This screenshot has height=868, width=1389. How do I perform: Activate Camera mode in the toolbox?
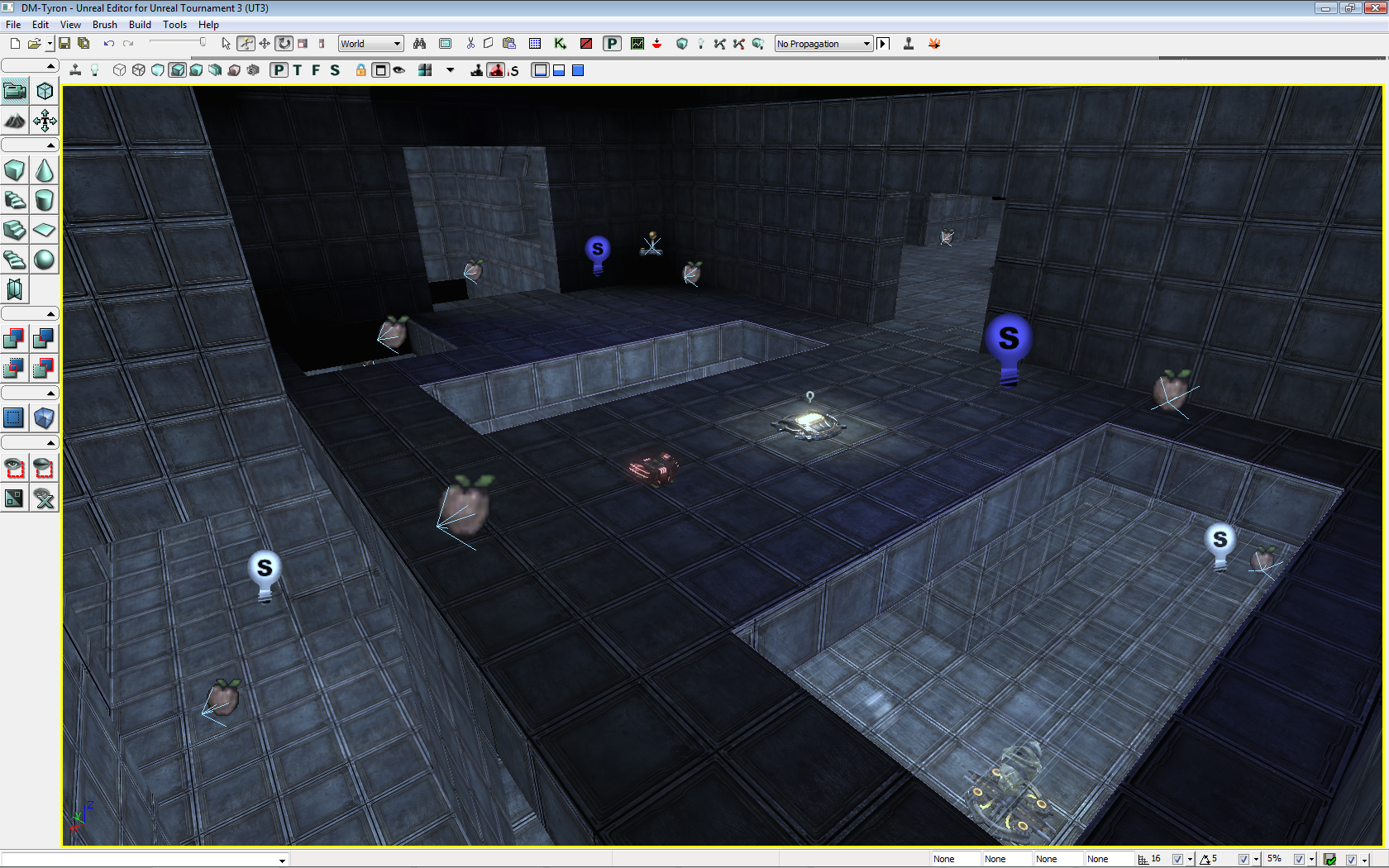[15, 91]
